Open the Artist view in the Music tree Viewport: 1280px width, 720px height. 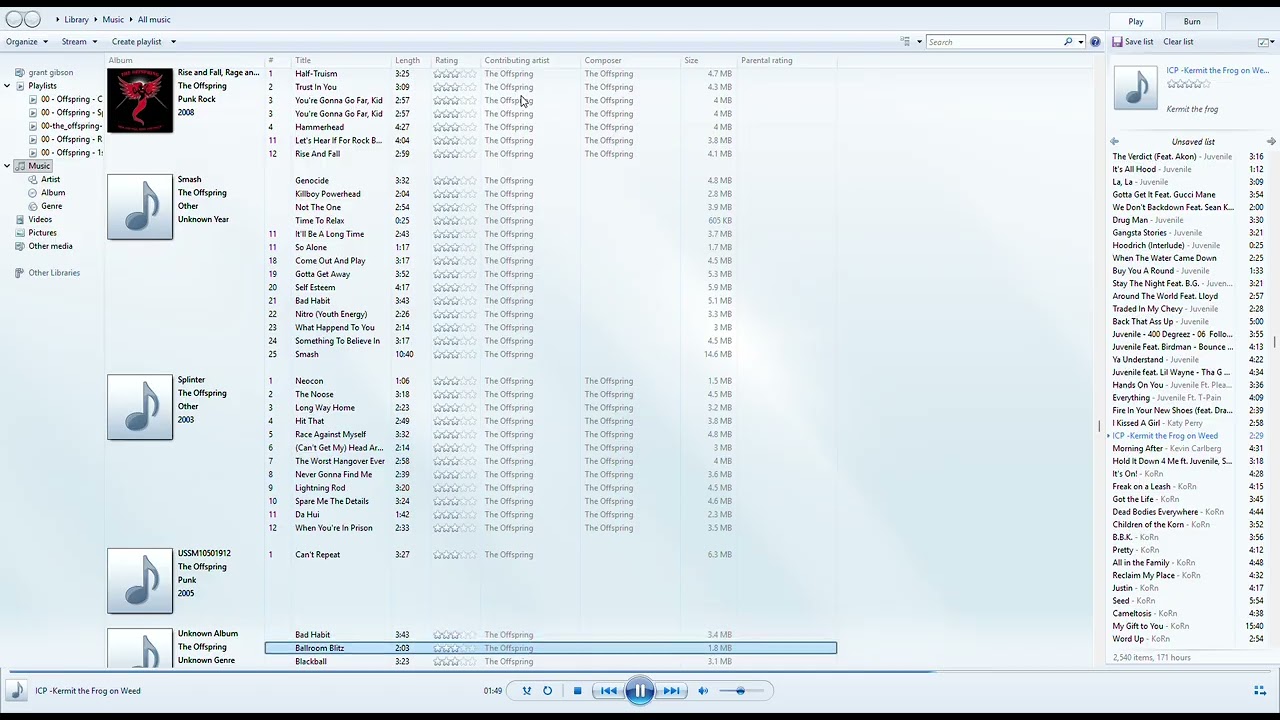click(x=51, y=179)
